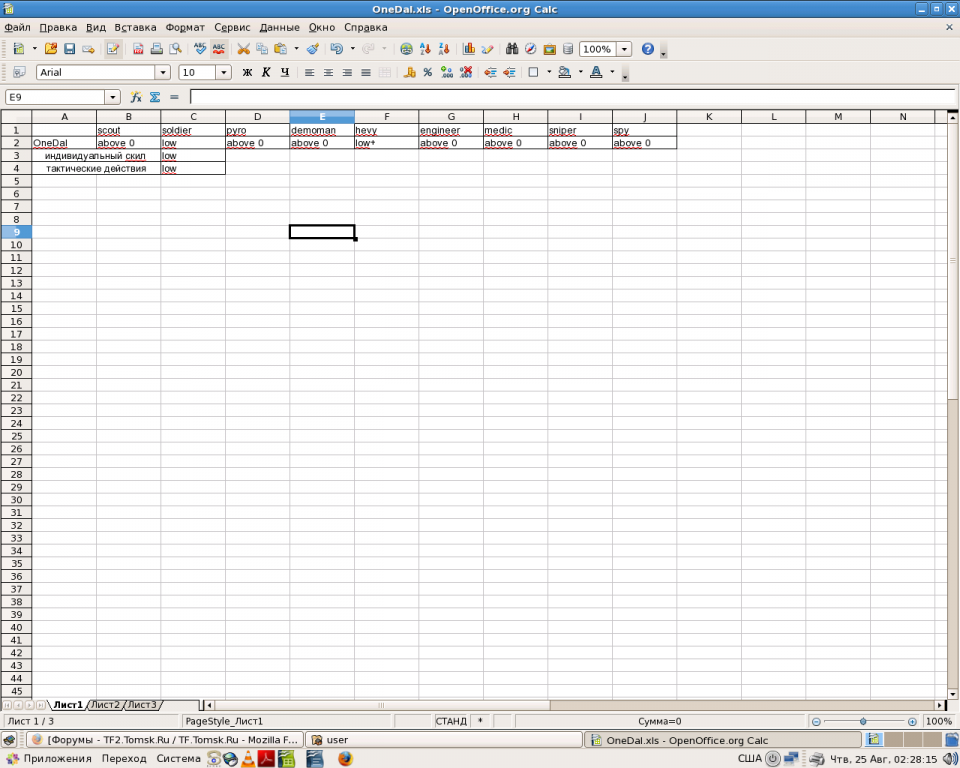960x768 pixels.
Task: Toggle AutoSpellcheck red-underline ABC icon
Action: pos(219,49)
